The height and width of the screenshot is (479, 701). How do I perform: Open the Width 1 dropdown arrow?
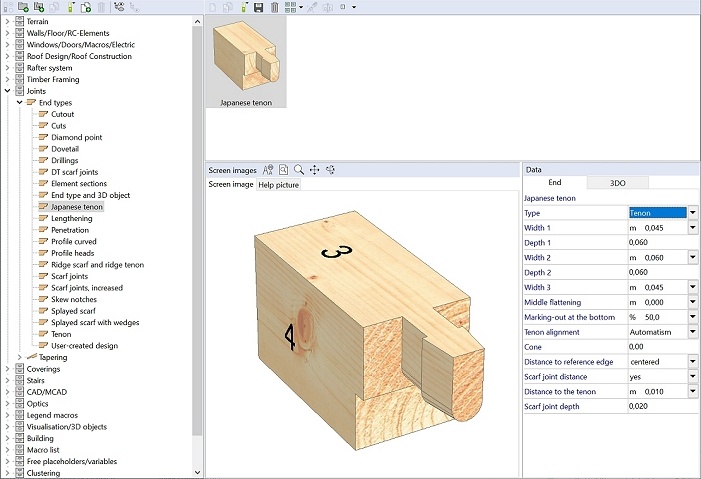693,228
